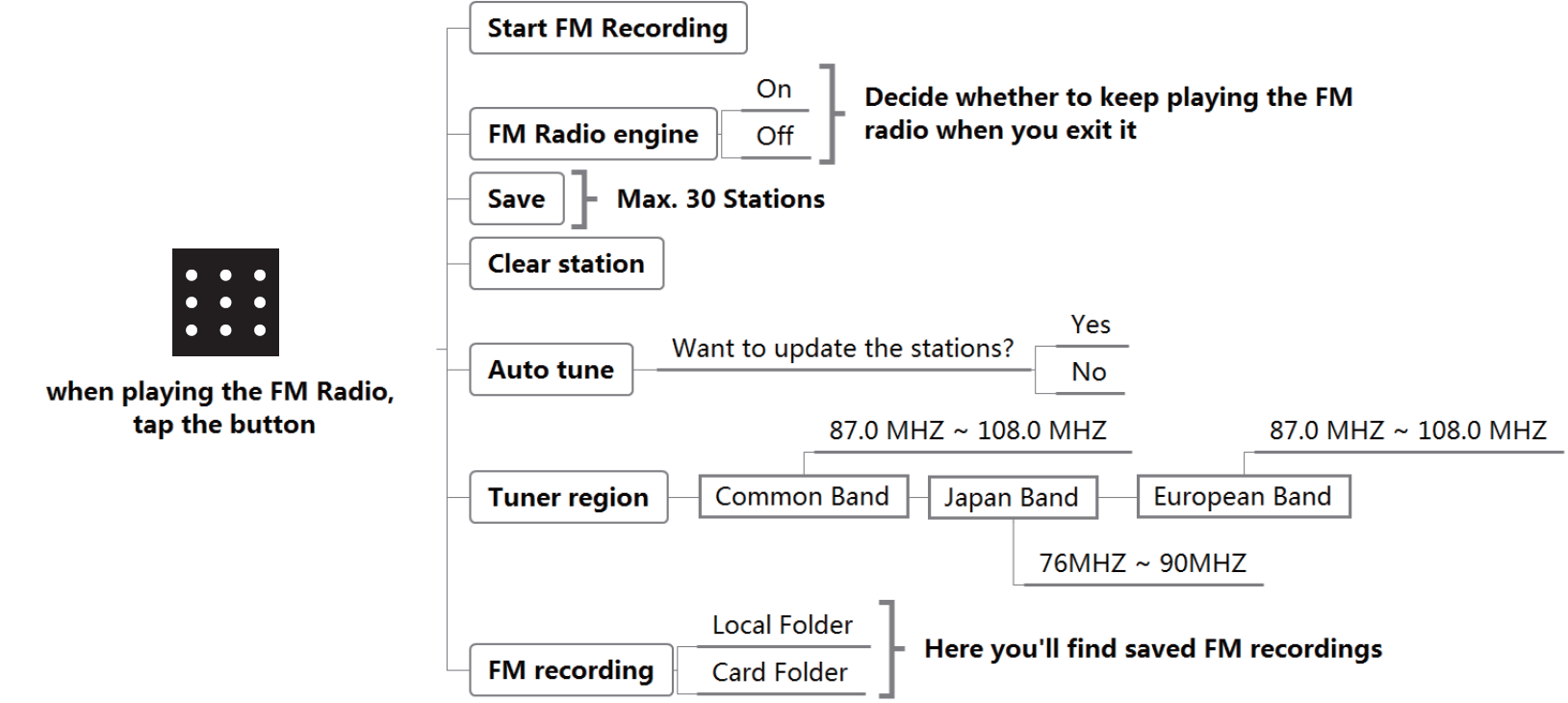Choose the Auto tune option
Image resolution: width=1568 pixels, height=703 pixels.
[x=551, y=370]
